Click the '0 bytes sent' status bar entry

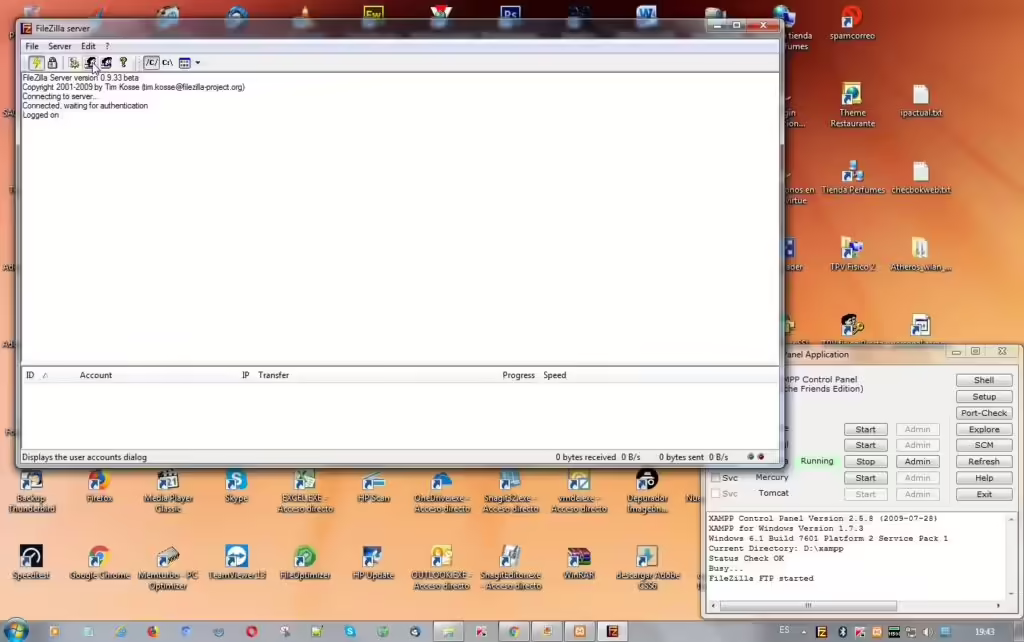681,457
